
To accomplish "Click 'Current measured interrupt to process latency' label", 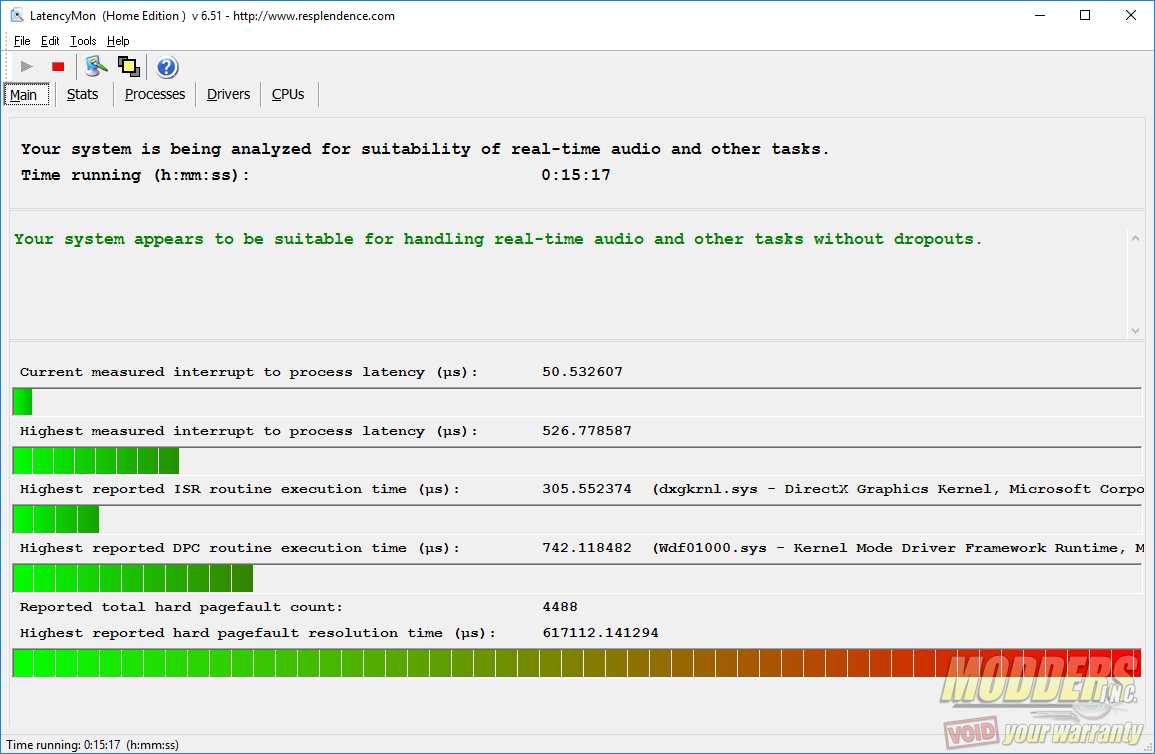I will click(249, 372).
